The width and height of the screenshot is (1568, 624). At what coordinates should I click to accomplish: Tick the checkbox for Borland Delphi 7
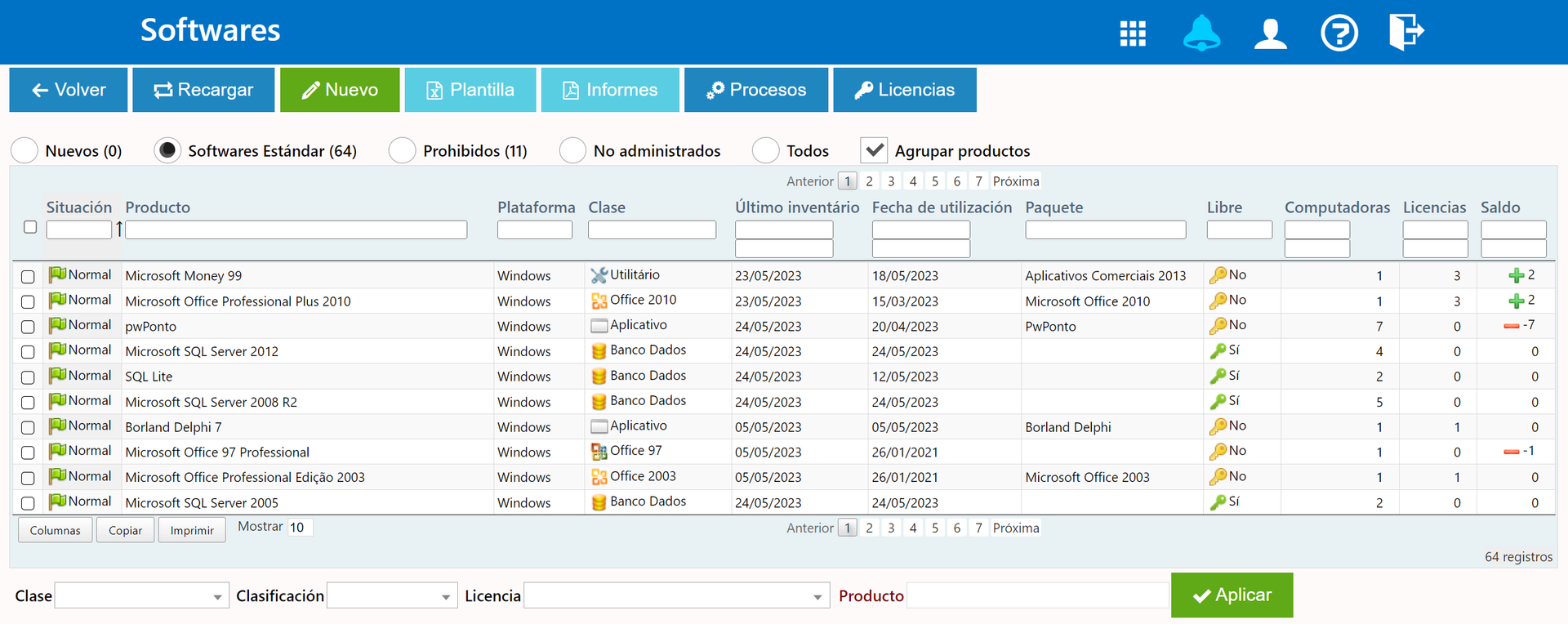pyautogui.click(x=28, y=427)
